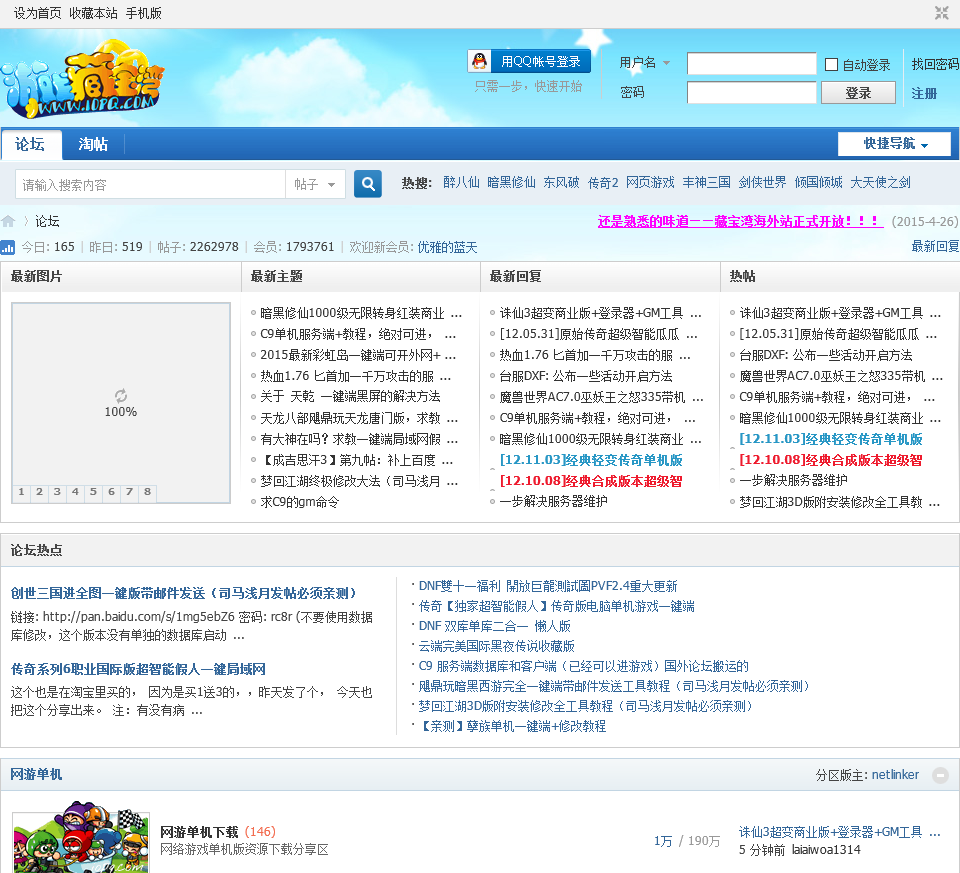960x873 pixels.
Task: Open user laiaiwoa1314 profile
Action: pos(826,850)
